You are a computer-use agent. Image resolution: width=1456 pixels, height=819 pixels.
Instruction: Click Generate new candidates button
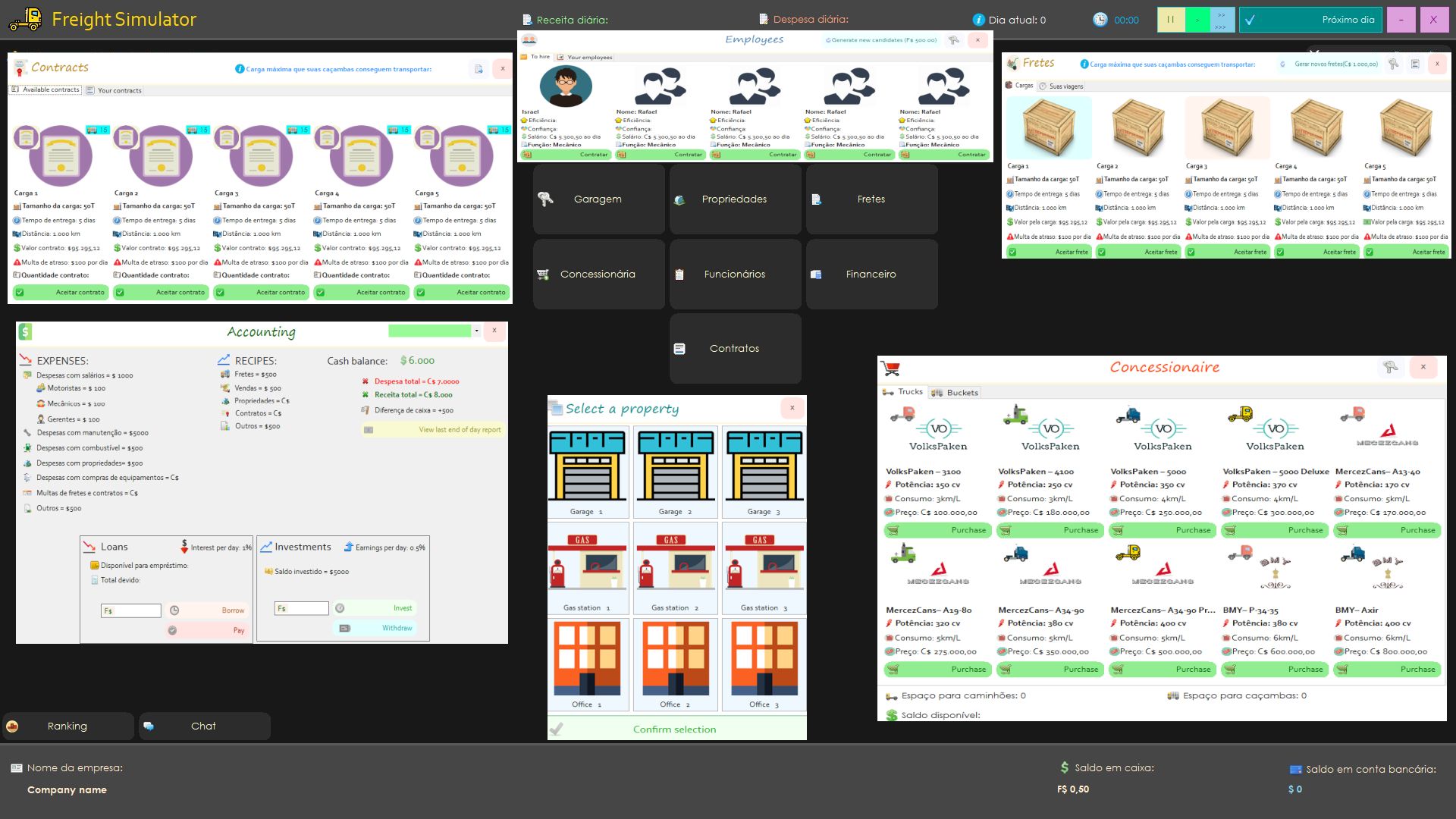click(x=882, y=40)
